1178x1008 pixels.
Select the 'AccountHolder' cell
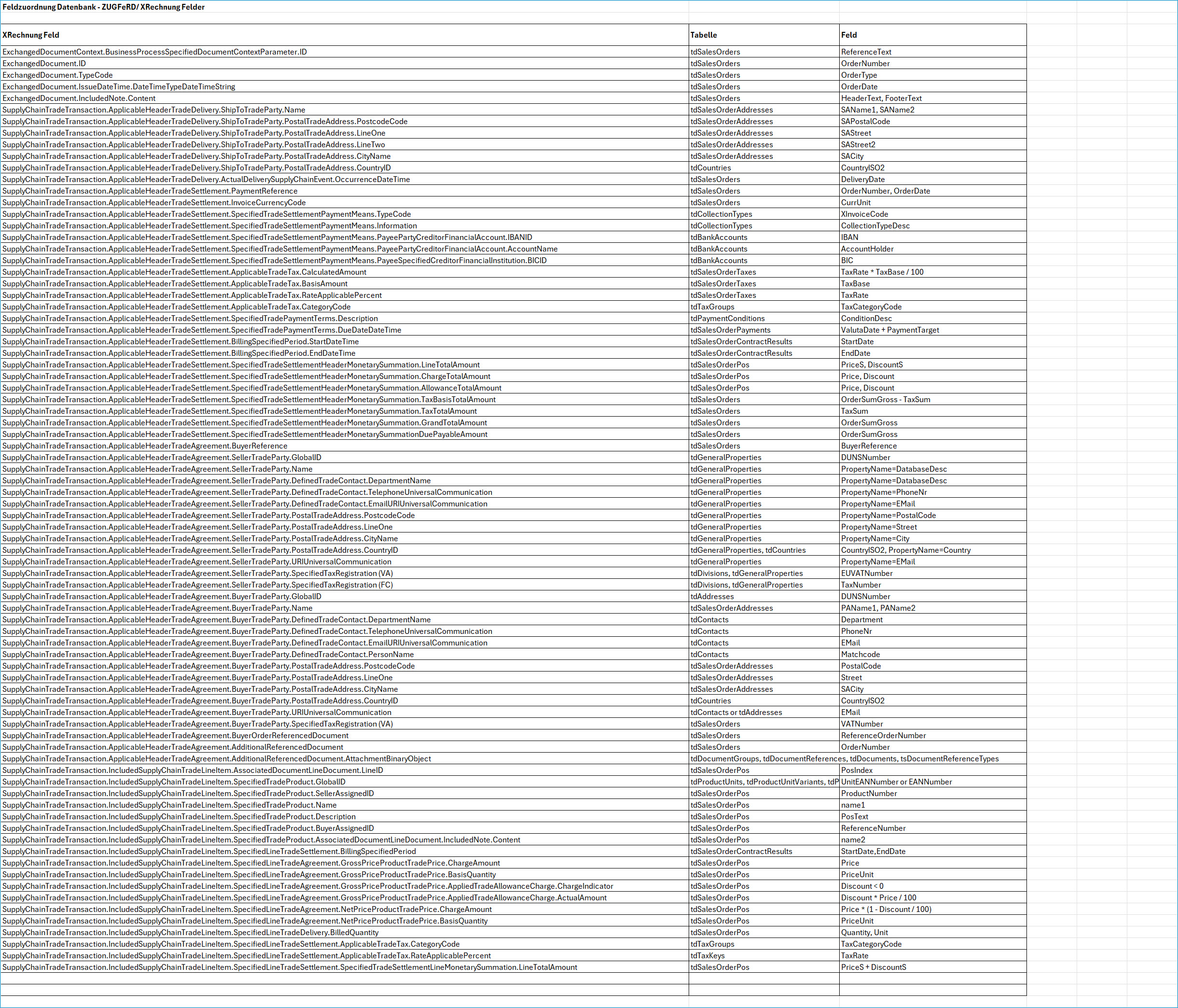(x=932, y=249)
